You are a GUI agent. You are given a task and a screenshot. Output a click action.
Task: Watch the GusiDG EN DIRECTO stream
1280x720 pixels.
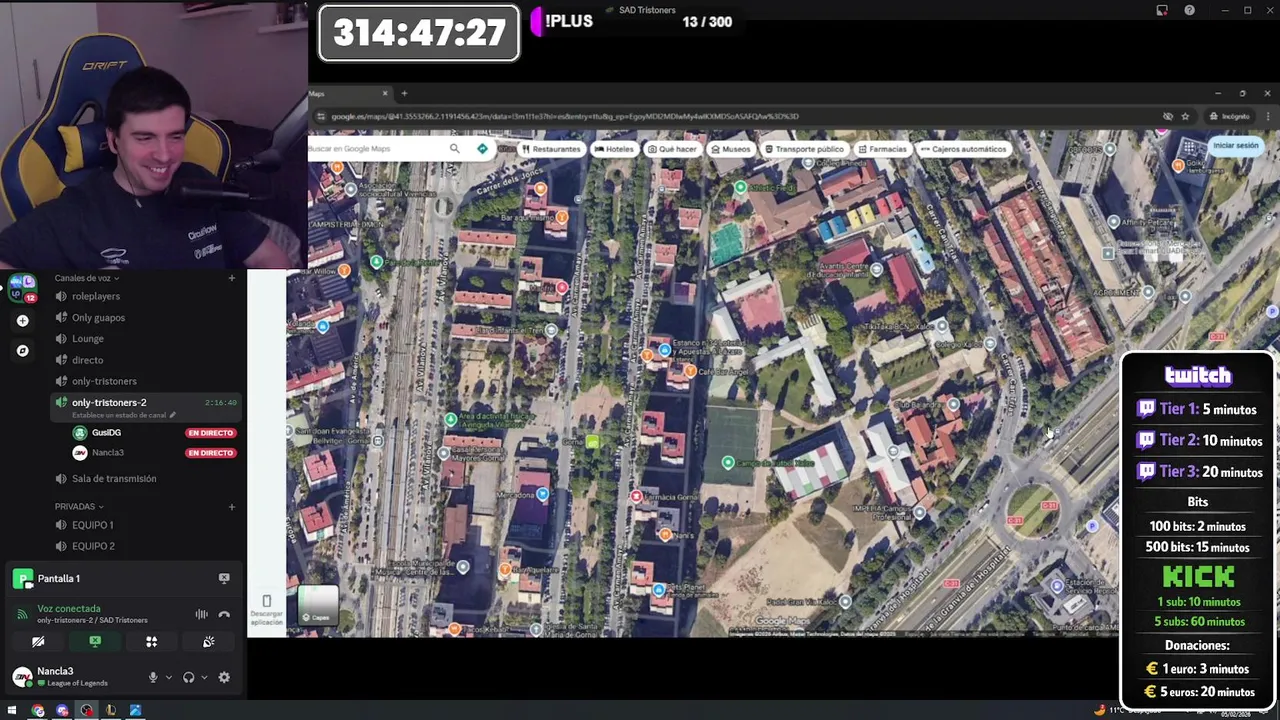(210, 433)
